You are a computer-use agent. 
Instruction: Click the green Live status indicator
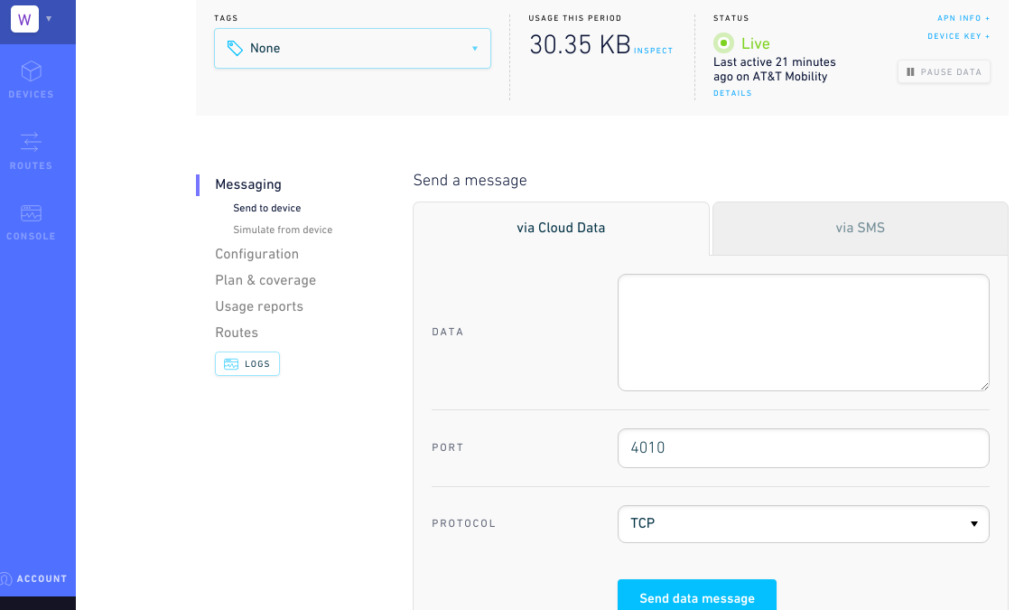point(723,44)
